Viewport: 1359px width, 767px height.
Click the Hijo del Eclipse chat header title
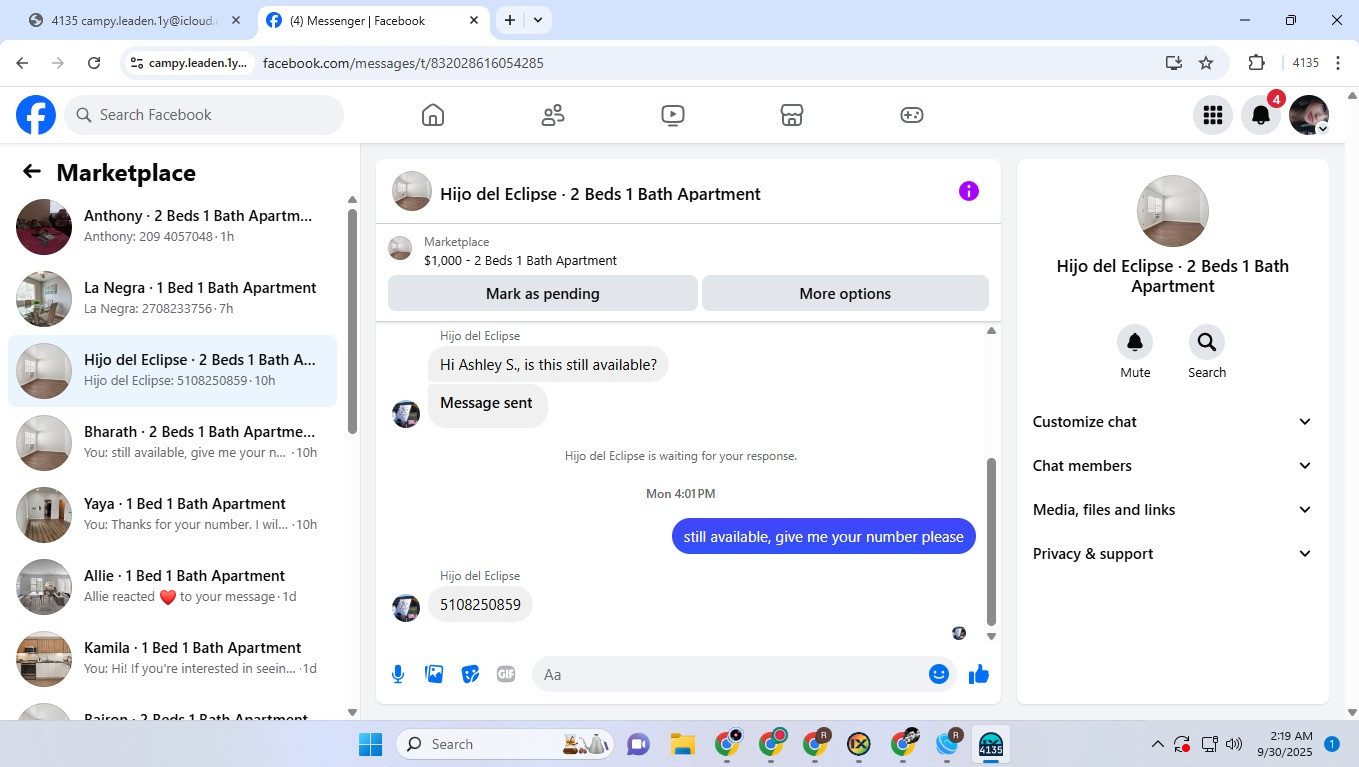(x=600, y=194)
